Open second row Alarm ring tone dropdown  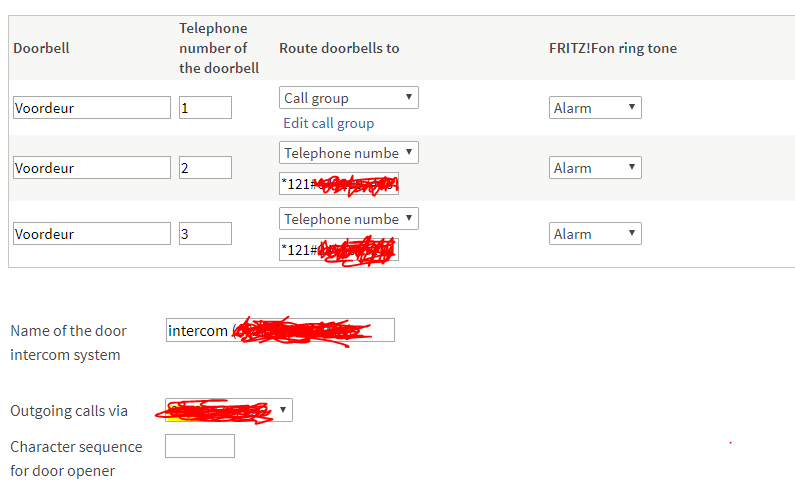click(x=595, y=168)
